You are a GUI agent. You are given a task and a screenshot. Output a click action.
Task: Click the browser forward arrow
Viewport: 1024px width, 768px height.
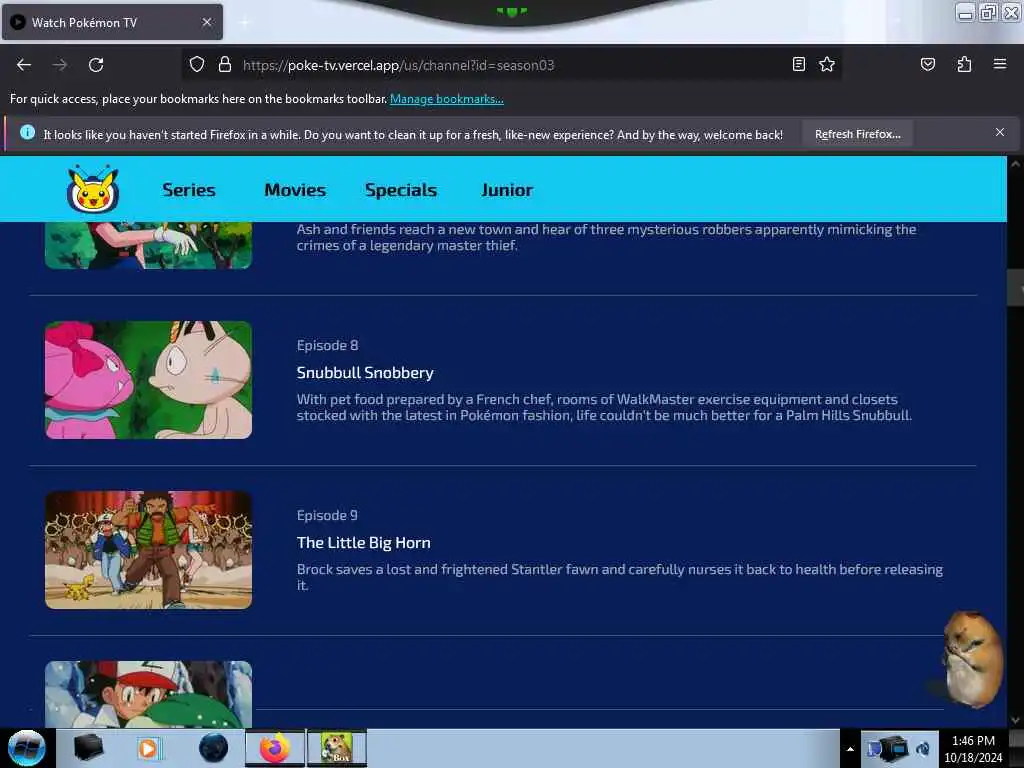[60, 65]
